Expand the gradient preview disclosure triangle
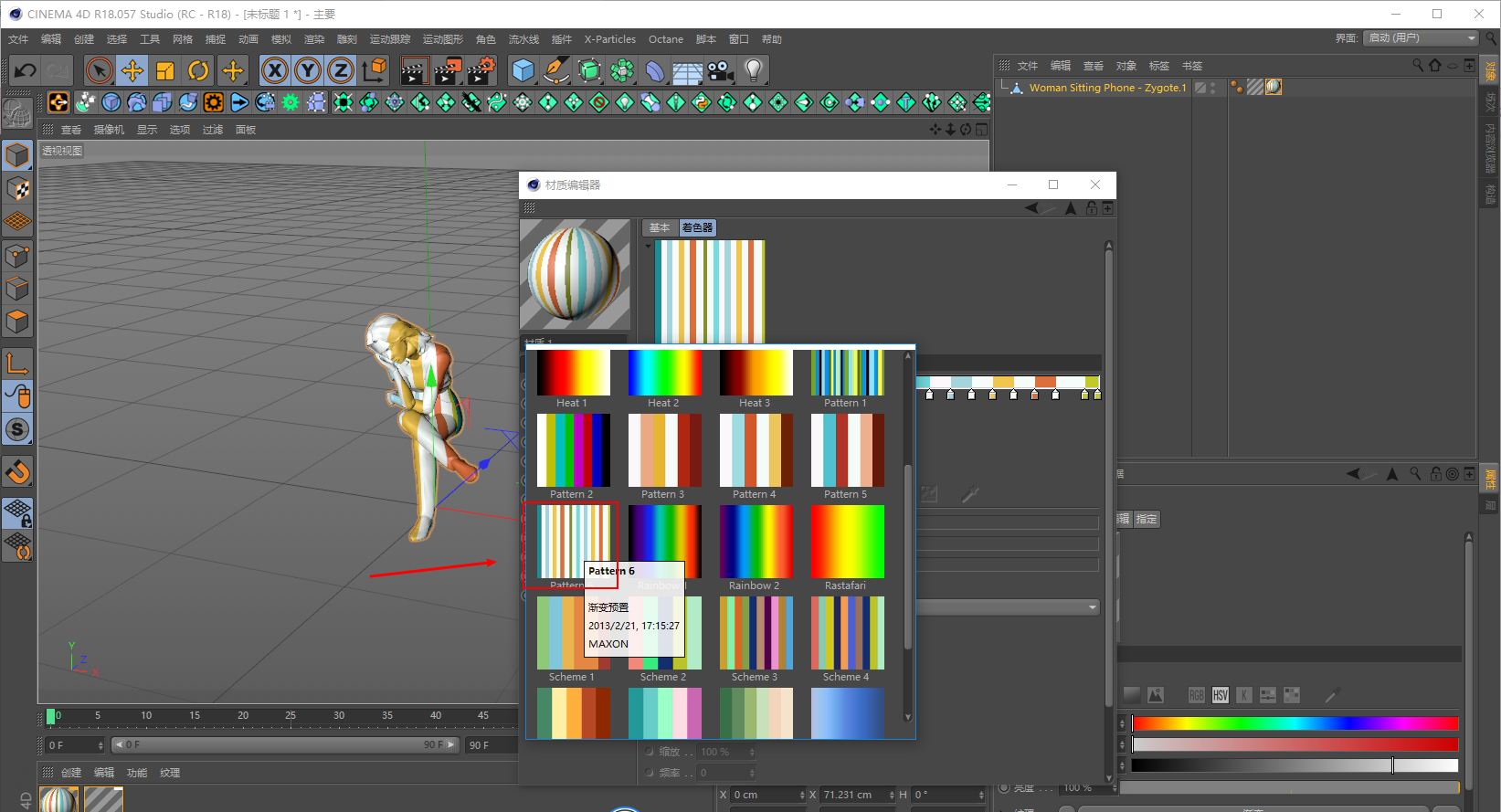The height and width of the screenshot is (812, 1501). point(649,246)
